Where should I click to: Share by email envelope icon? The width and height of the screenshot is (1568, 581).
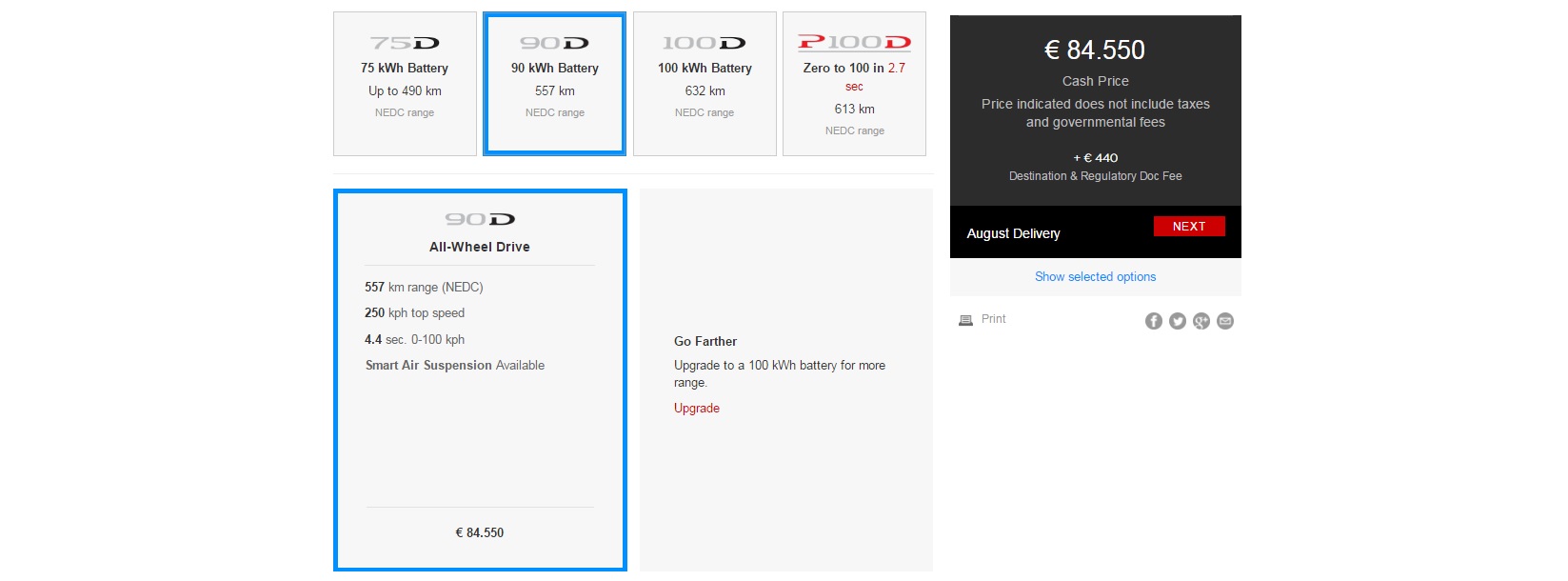(x=1225, y=321)
